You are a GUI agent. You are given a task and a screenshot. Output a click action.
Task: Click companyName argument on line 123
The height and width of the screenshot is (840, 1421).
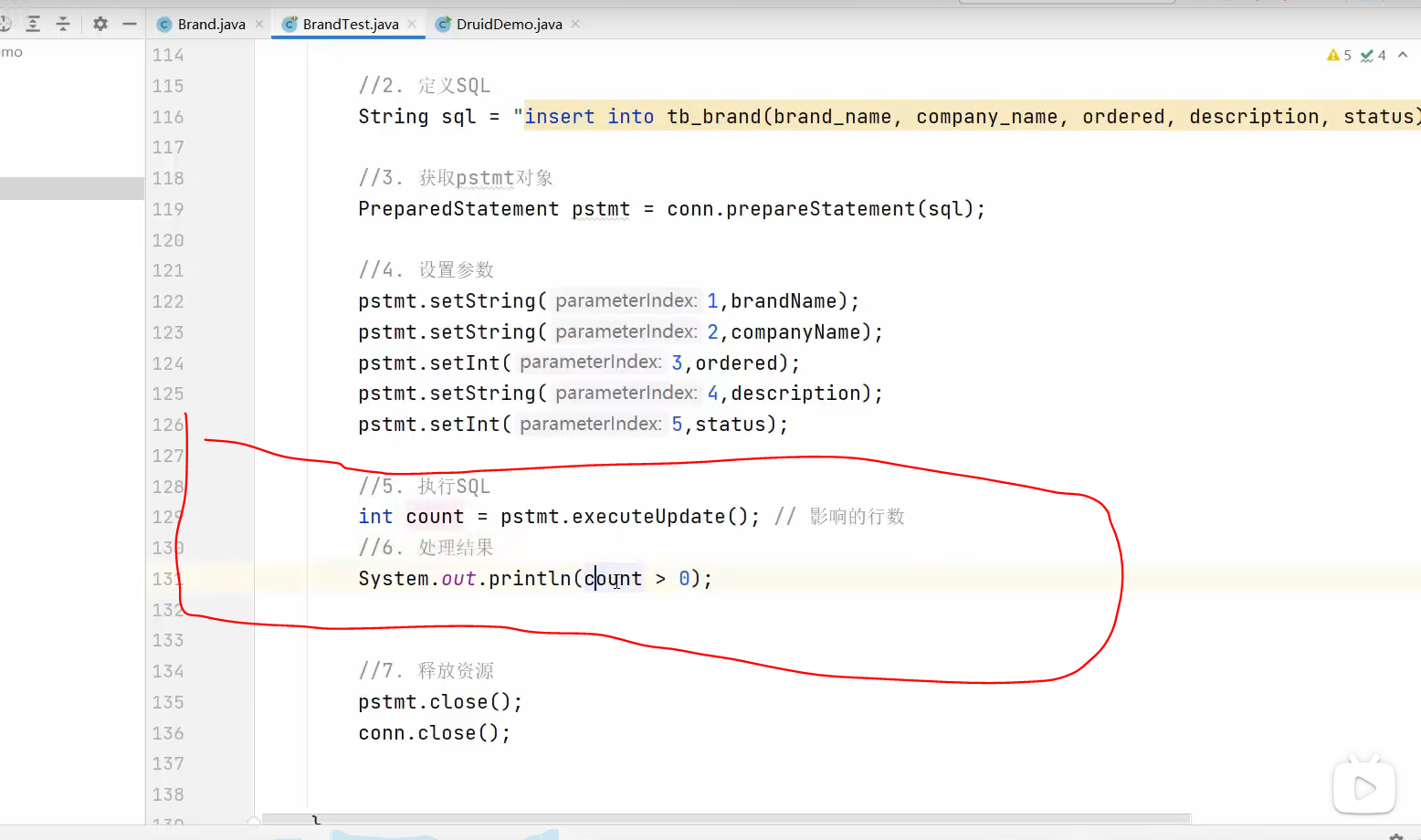795,332
